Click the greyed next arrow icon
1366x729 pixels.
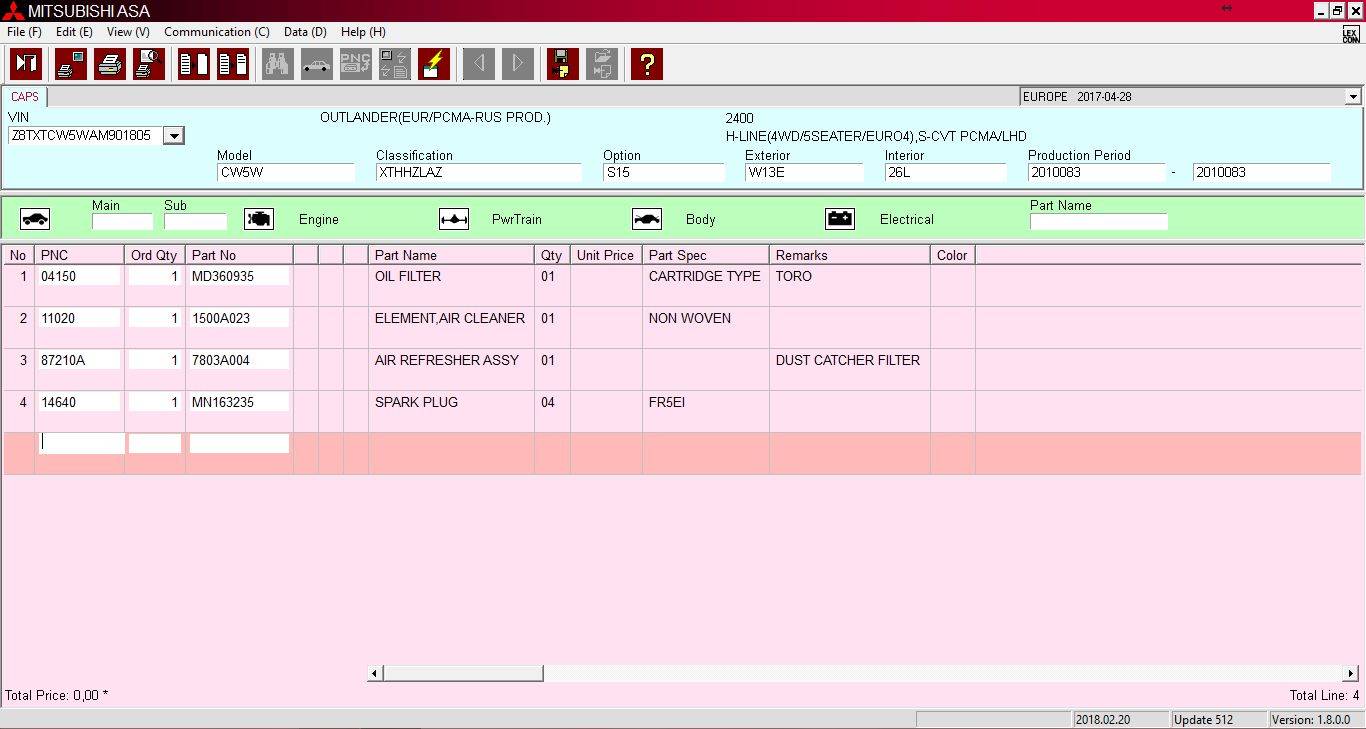point(518,64)
